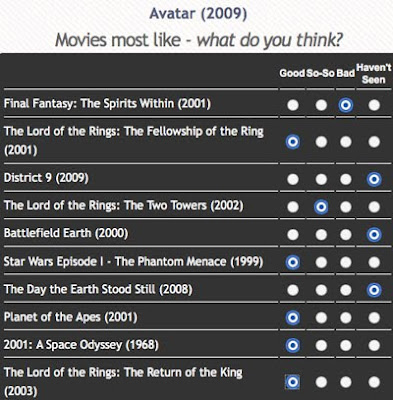The width and height of the screenshot is (393, 400).
Task: Mark Final Fantasy as Haven't Seen
Action: [x=374, y=105]
